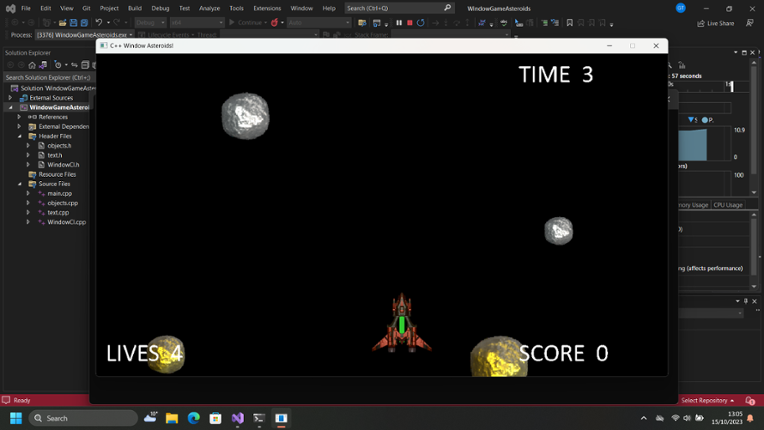The width and height of the screenshot is (764, 430).
Task: Open the Auto debugger type dropdown
Action: [319, 22]
